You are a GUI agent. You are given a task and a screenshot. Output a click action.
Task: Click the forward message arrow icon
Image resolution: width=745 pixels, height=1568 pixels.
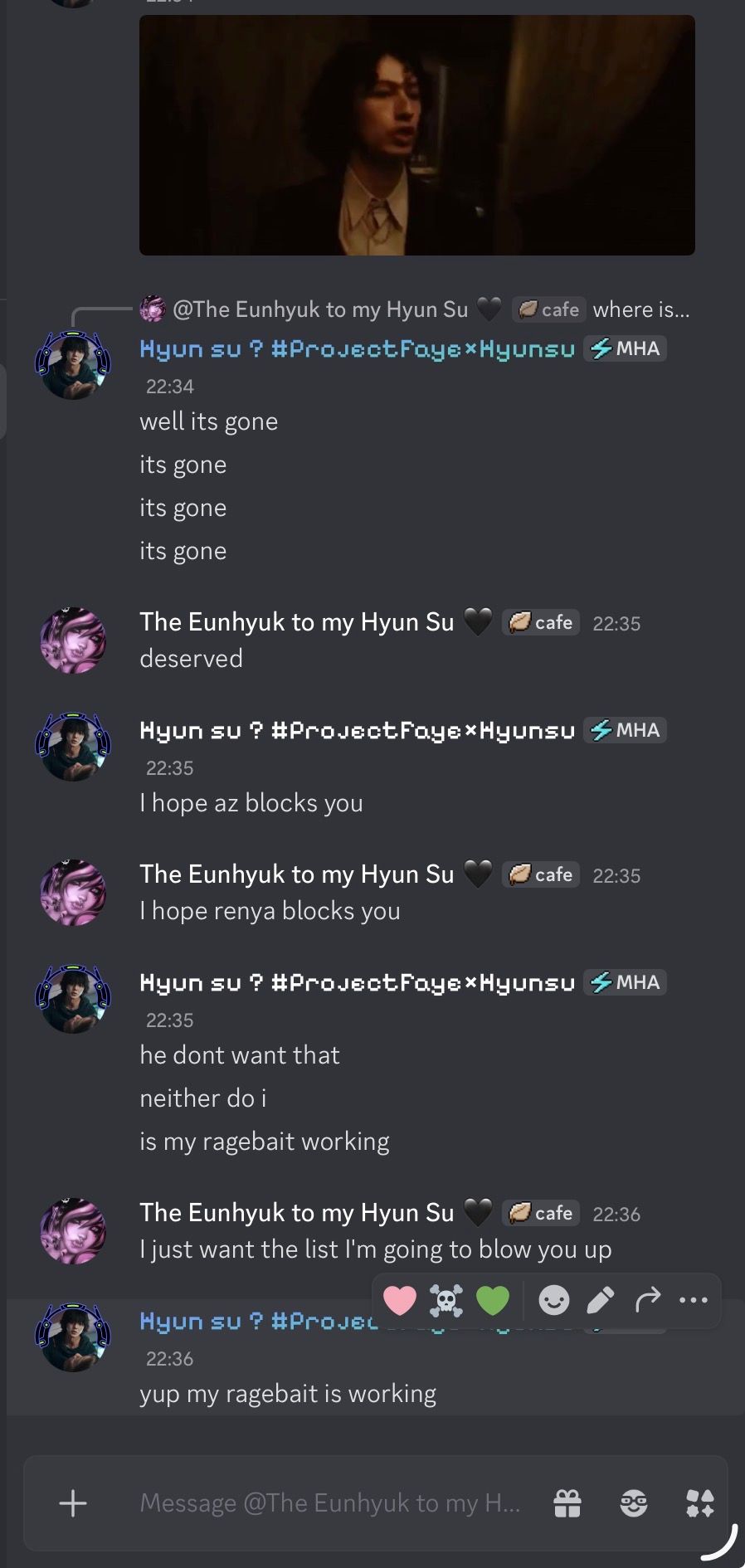[647, 1300]
